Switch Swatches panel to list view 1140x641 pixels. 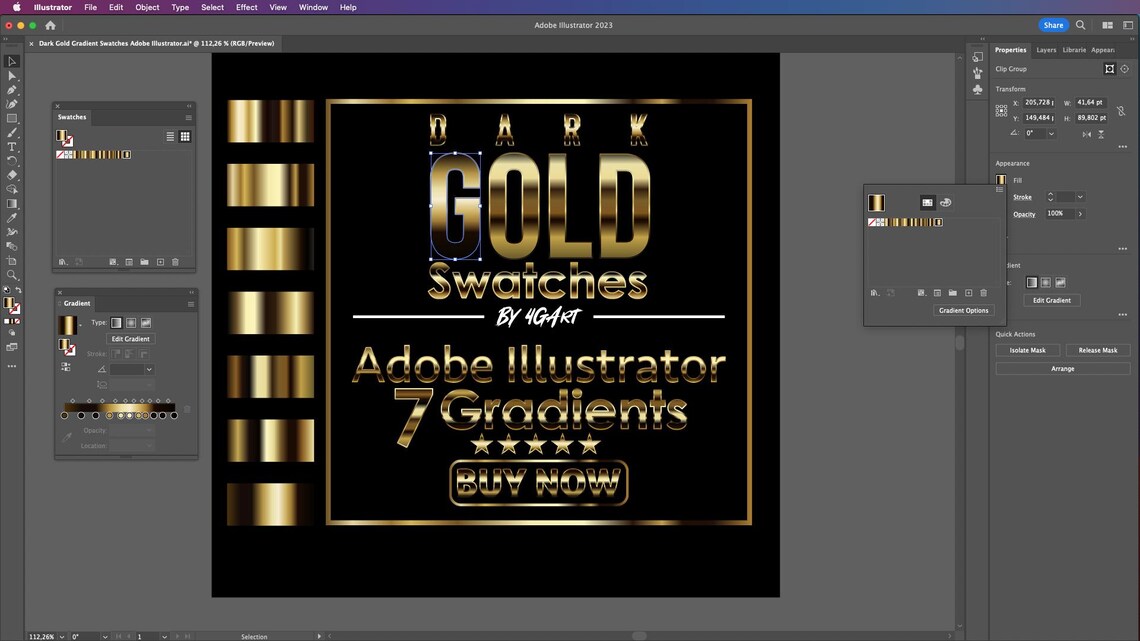pos(169,136)
